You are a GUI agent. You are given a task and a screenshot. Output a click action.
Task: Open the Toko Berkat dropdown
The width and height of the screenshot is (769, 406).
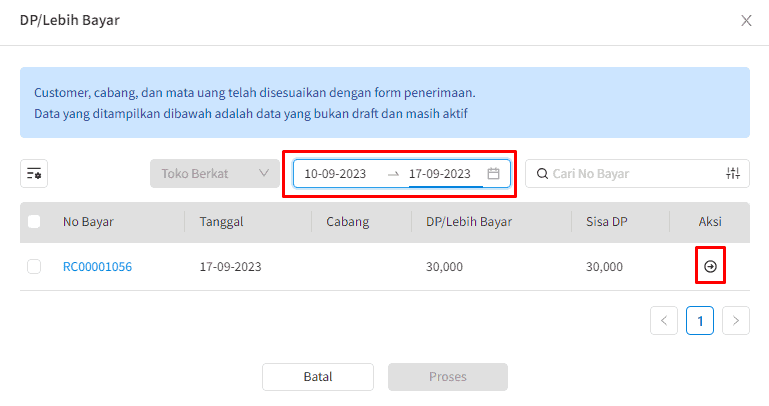click(215, 174)
